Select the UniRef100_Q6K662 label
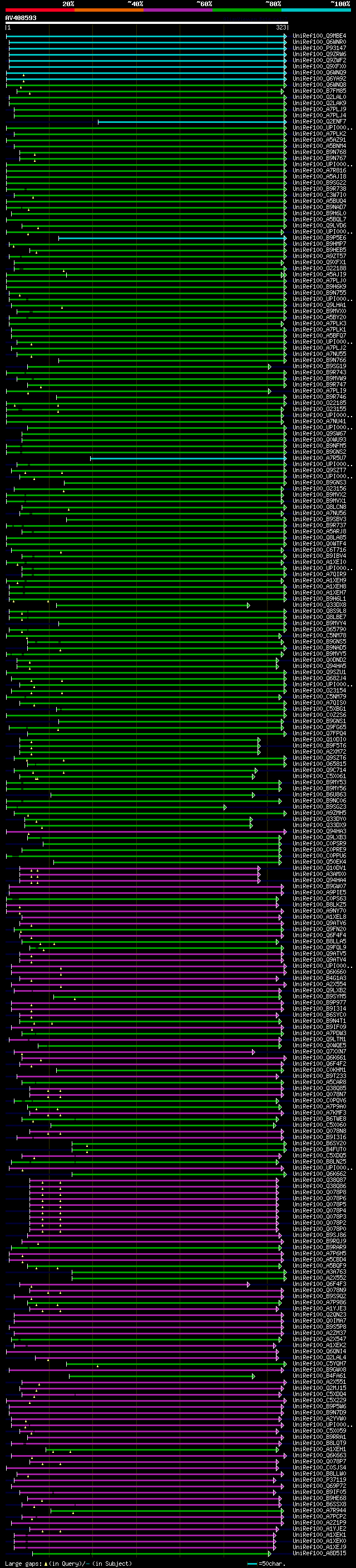 coord(319,1174)
